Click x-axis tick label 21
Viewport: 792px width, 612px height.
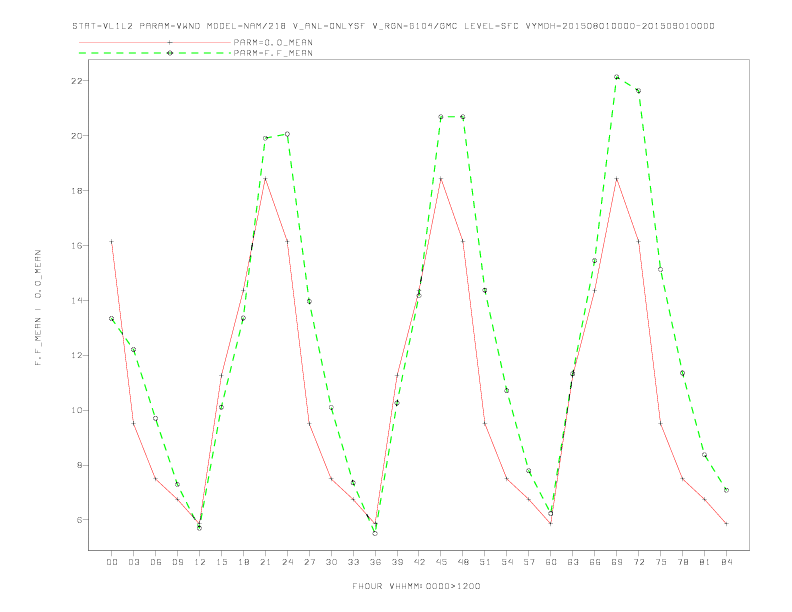point(265,562)
